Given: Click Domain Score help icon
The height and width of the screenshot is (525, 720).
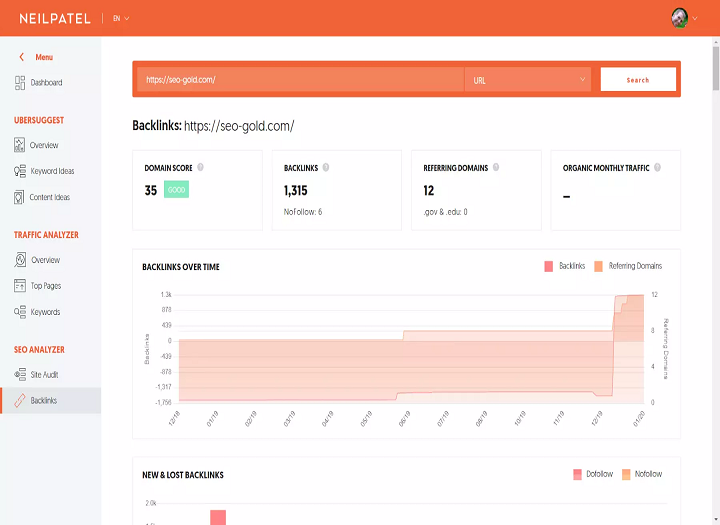Looking at the screenshot, I should [x=200, y=167].
